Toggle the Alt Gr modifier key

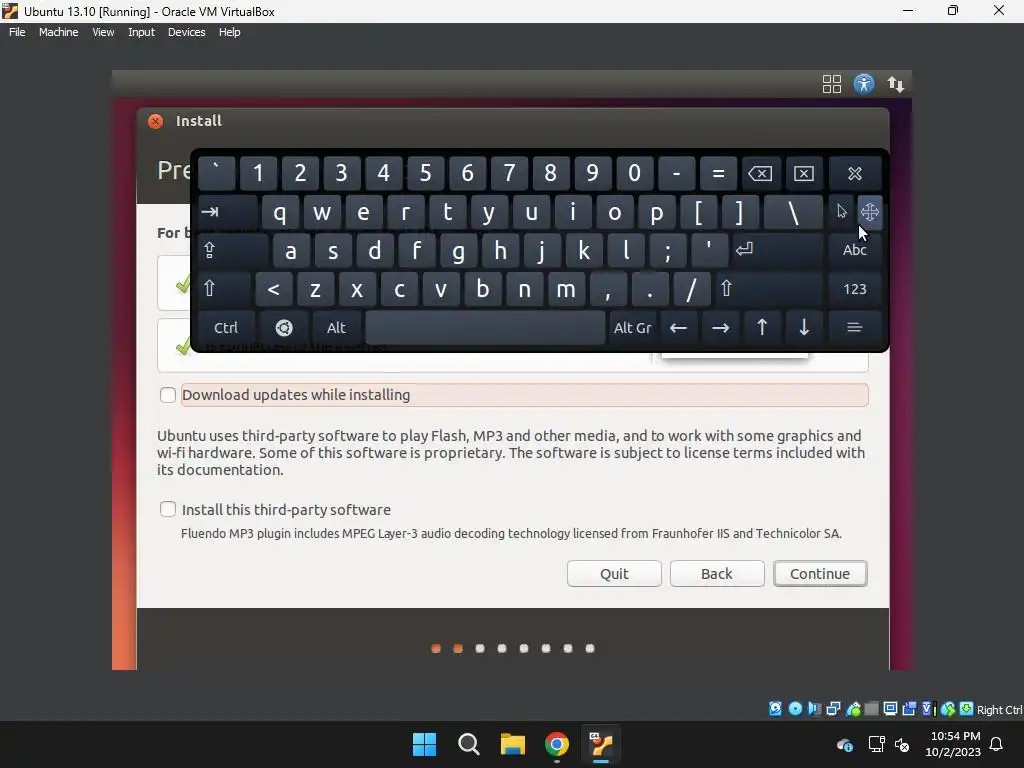(632, 328)
